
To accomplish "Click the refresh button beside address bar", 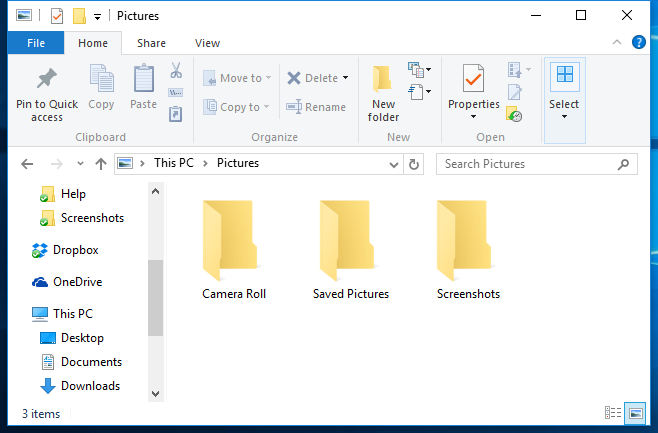I will pyautogui.click(x=415, y=164).
